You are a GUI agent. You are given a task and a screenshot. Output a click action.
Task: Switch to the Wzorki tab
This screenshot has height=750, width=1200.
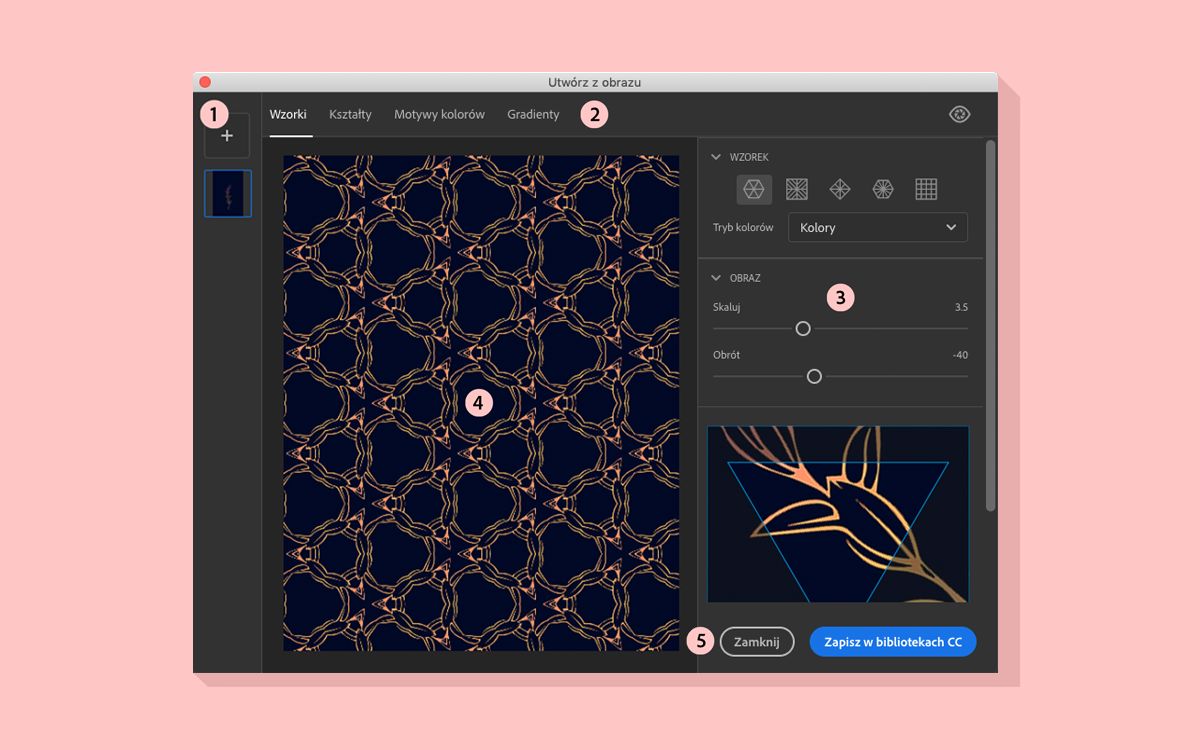pos(288,114)
